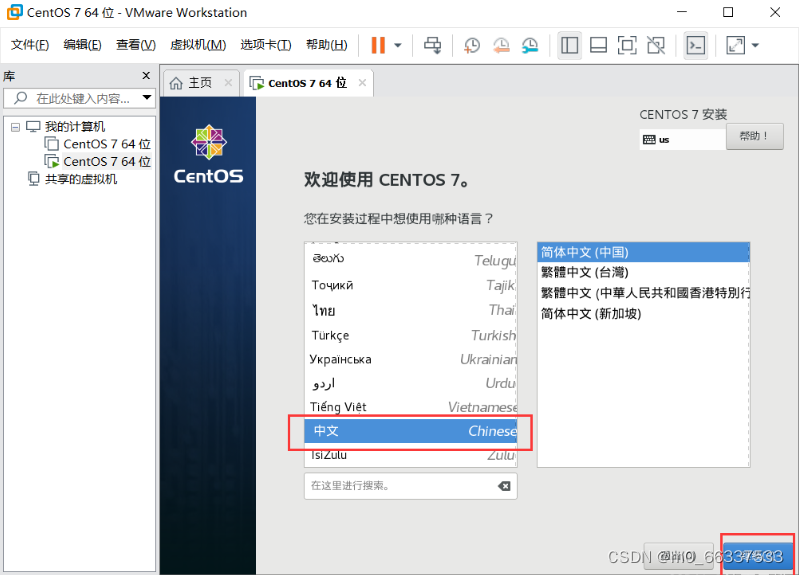Open the 编辑(E) menu
This screenshot has height=575, width=799.
tap(82, 45)
